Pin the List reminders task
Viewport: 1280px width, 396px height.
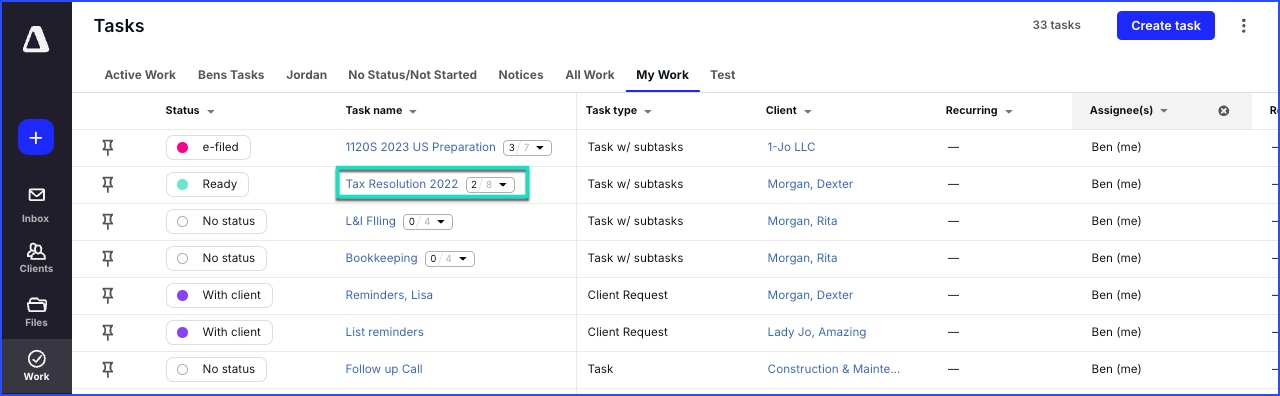click(108, 332)
